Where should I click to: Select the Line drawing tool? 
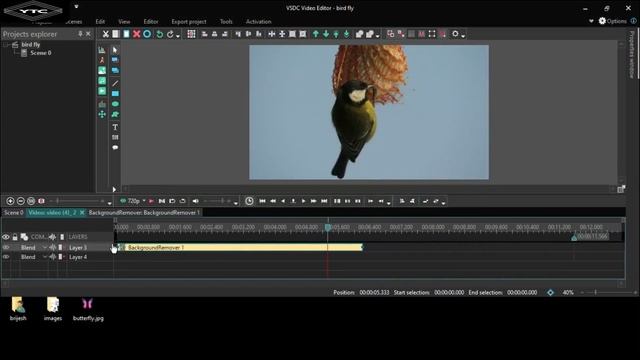click(x=115, y=83)
